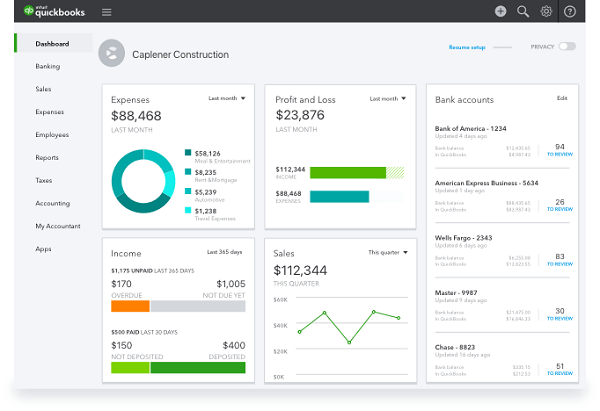
Task: Click the $150 not deposited amount
Action: point(122,346)
